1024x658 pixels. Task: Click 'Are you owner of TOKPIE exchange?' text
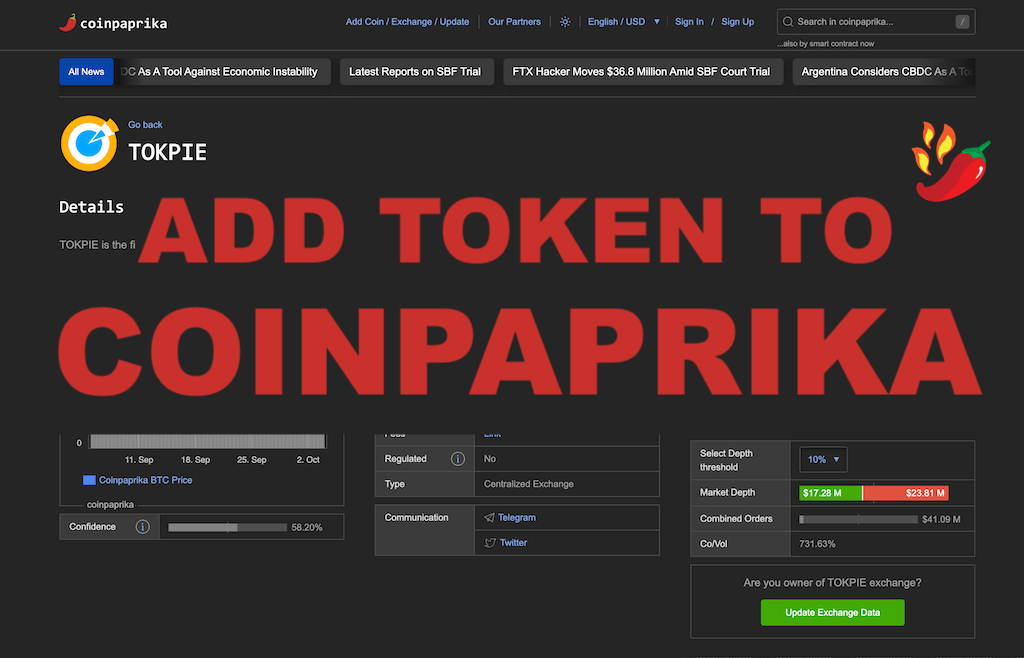pyautogui.click(x=832, y=582)
